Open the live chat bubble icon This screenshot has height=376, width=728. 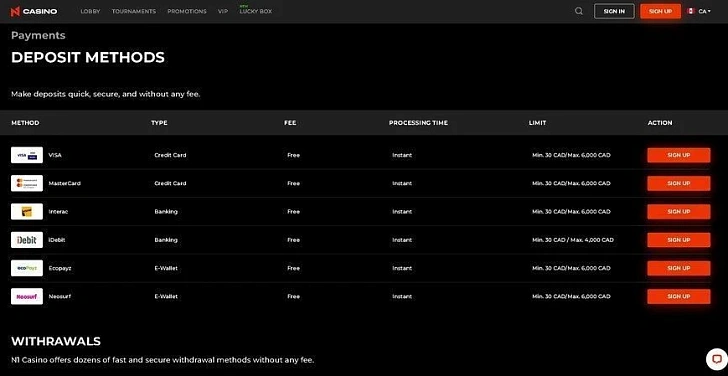tap(716, 359)
